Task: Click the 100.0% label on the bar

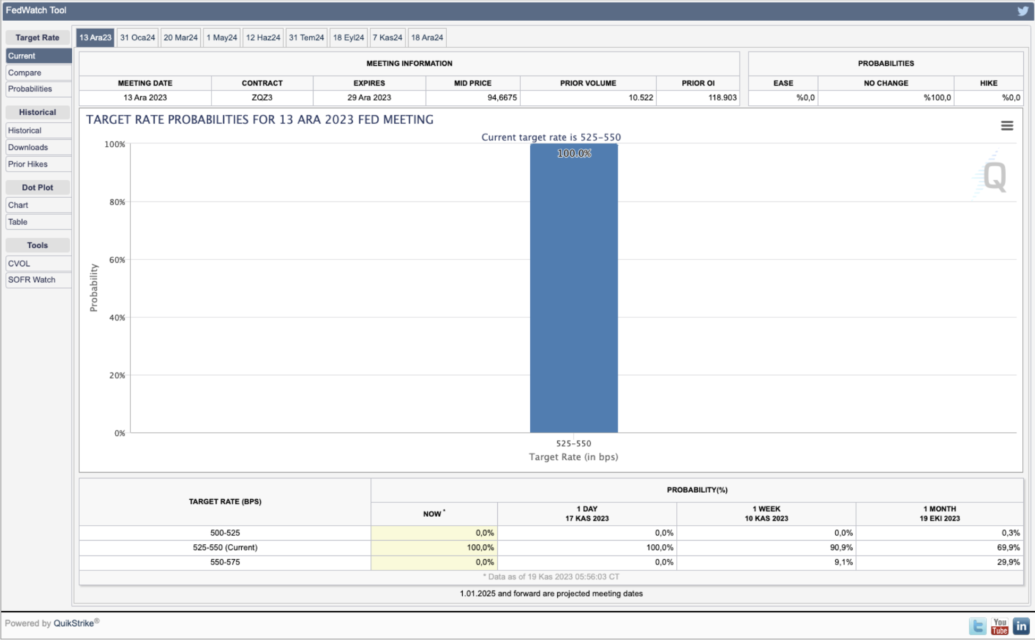Action: (x=574, y=154)
